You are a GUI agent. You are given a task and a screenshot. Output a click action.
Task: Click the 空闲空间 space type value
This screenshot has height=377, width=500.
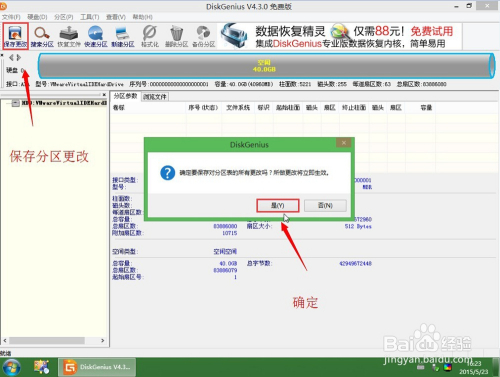(x=225, y=251)
